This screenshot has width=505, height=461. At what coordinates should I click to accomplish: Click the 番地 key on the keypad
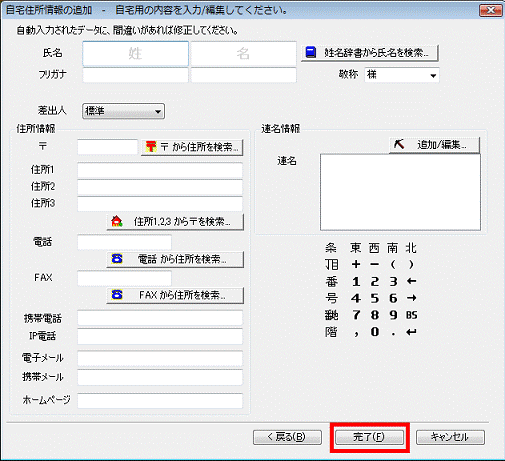(x=332, y=315)
